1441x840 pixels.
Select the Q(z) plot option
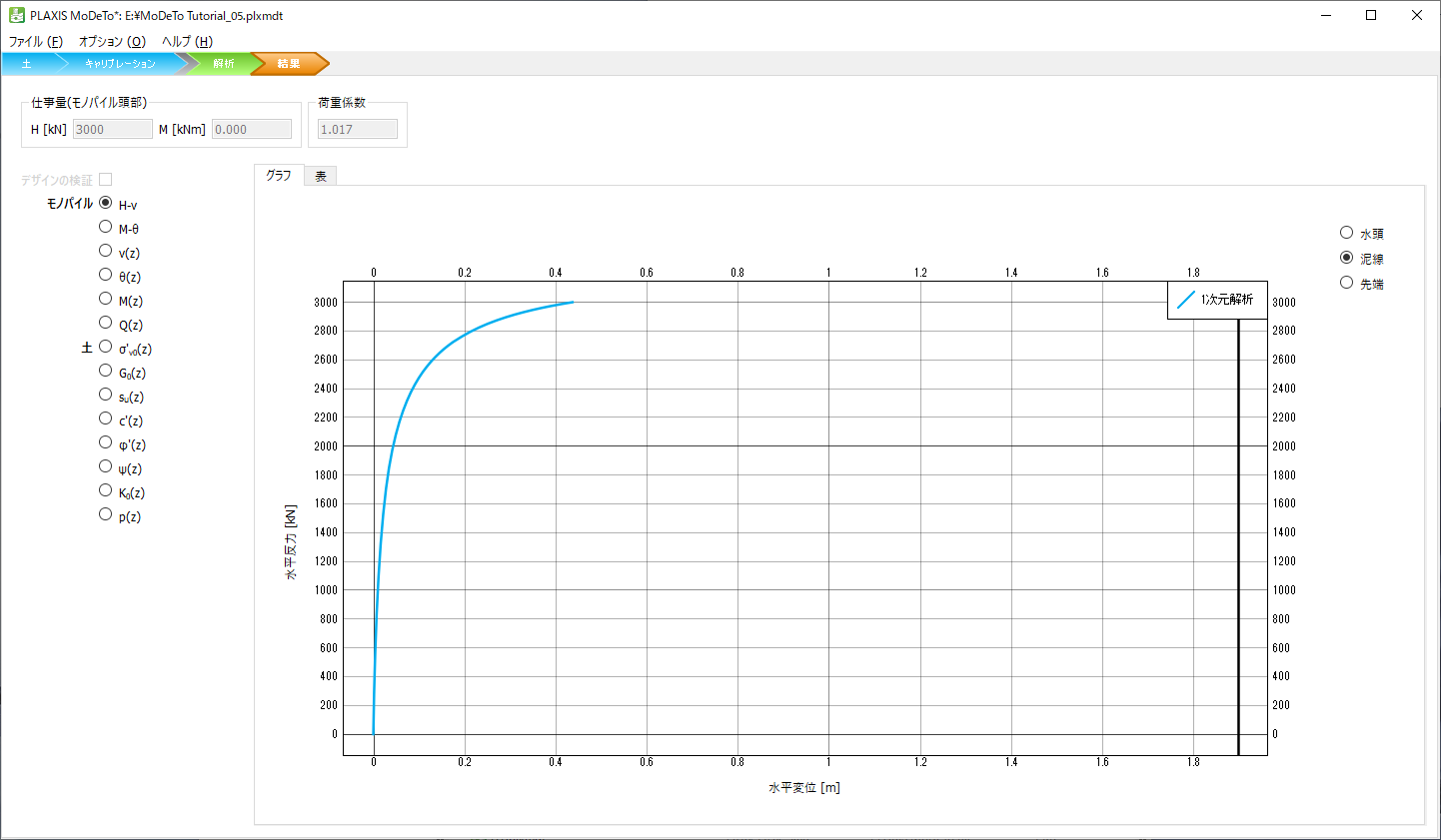click(106, 324)
